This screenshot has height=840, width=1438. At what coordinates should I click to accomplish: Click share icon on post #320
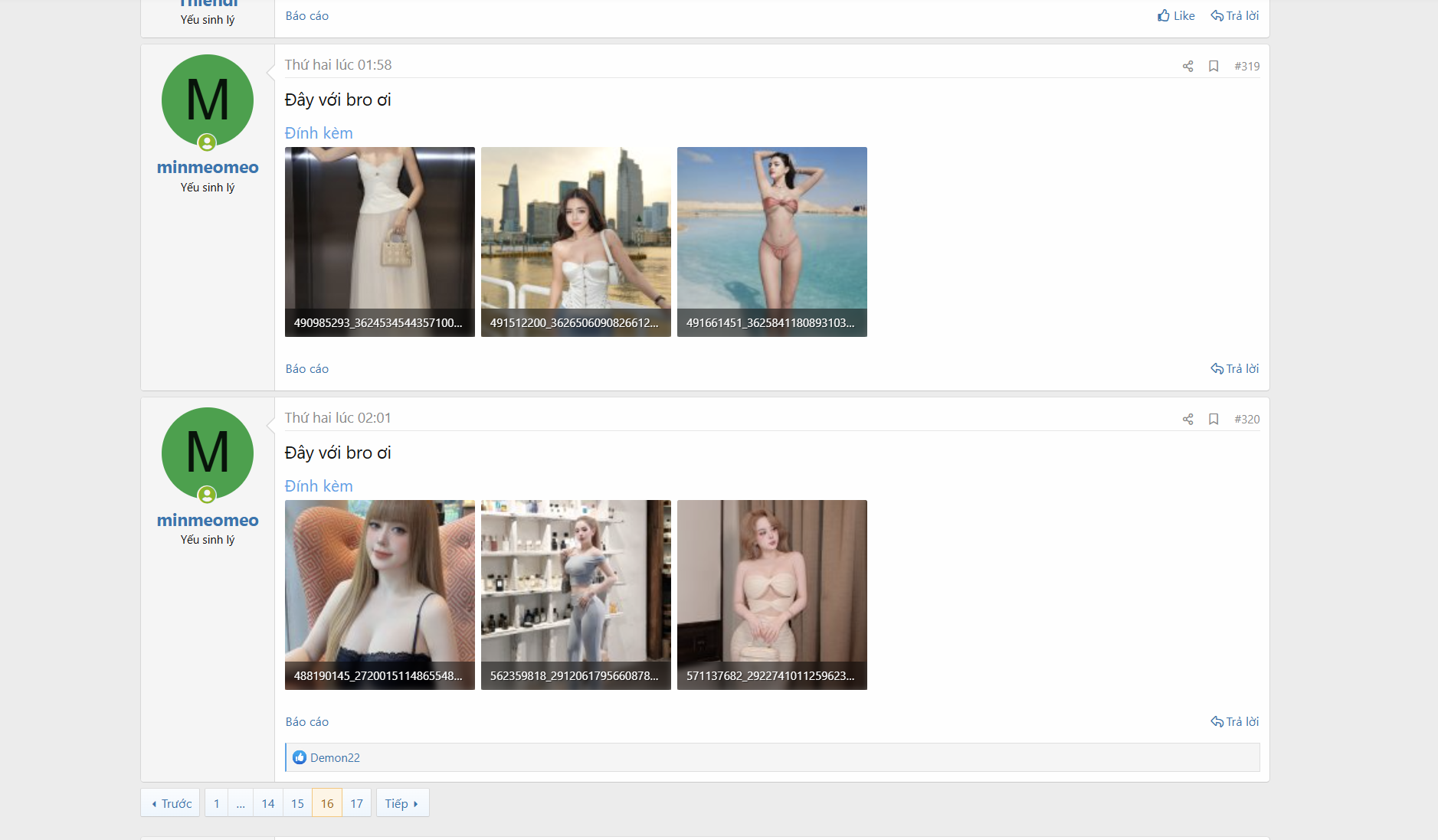pyautogui.click(x=1187, y=420)
